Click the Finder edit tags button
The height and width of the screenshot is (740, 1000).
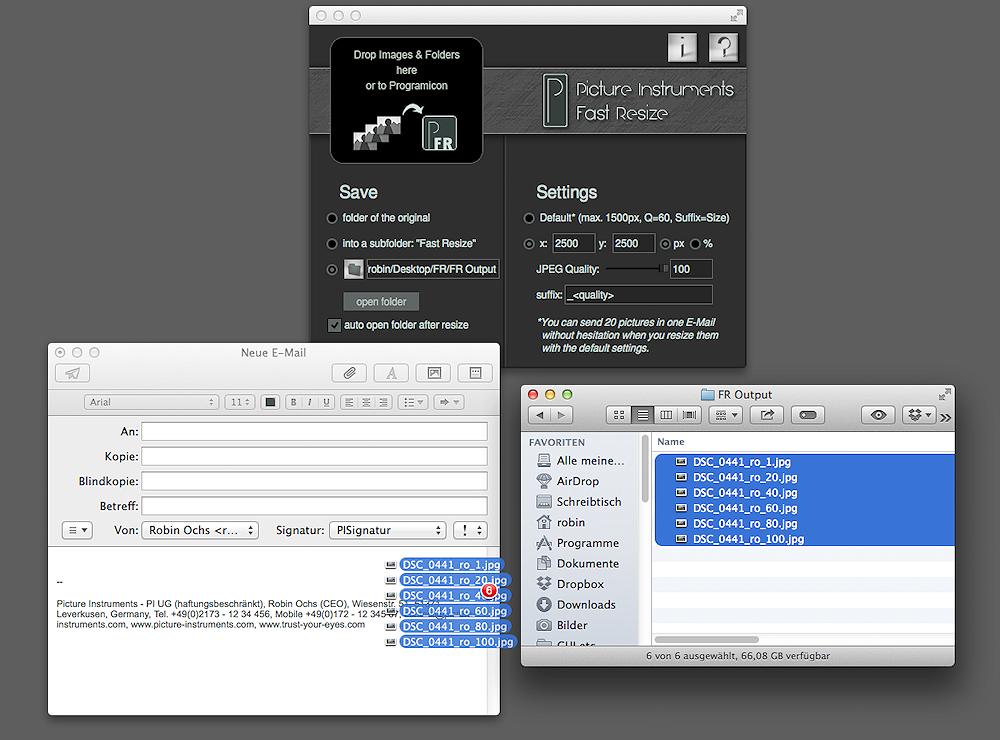click(x=808, y=415)
